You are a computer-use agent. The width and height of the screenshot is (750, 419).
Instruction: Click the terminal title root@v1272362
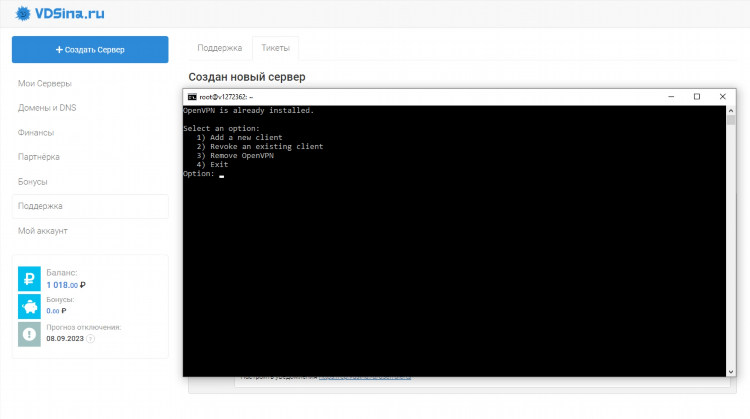pos(226,97)
